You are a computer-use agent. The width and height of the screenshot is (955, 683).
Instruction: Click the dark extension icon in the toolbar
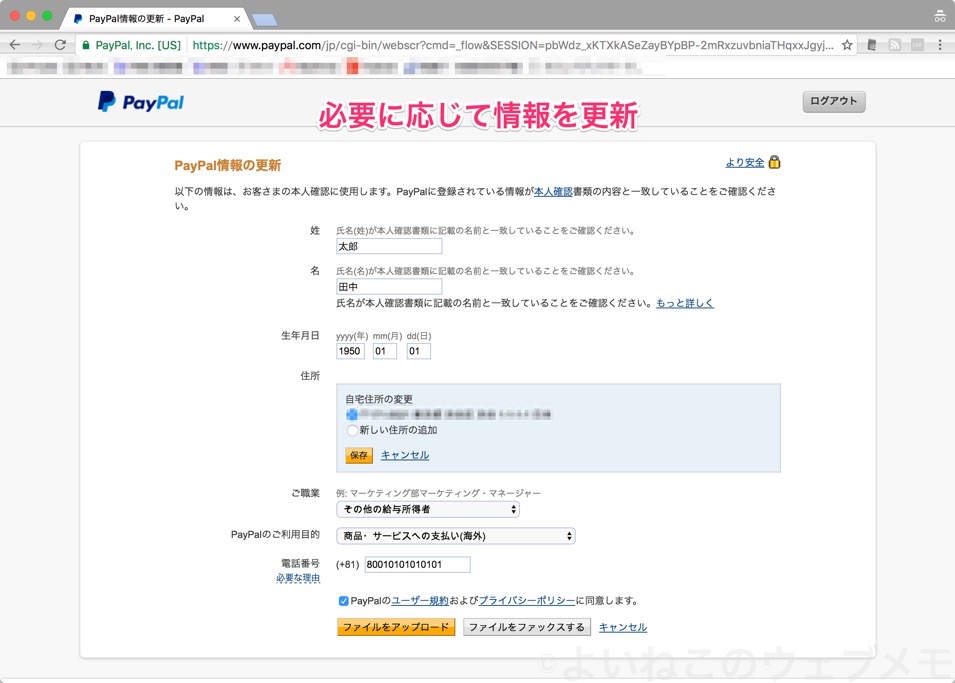871,45
